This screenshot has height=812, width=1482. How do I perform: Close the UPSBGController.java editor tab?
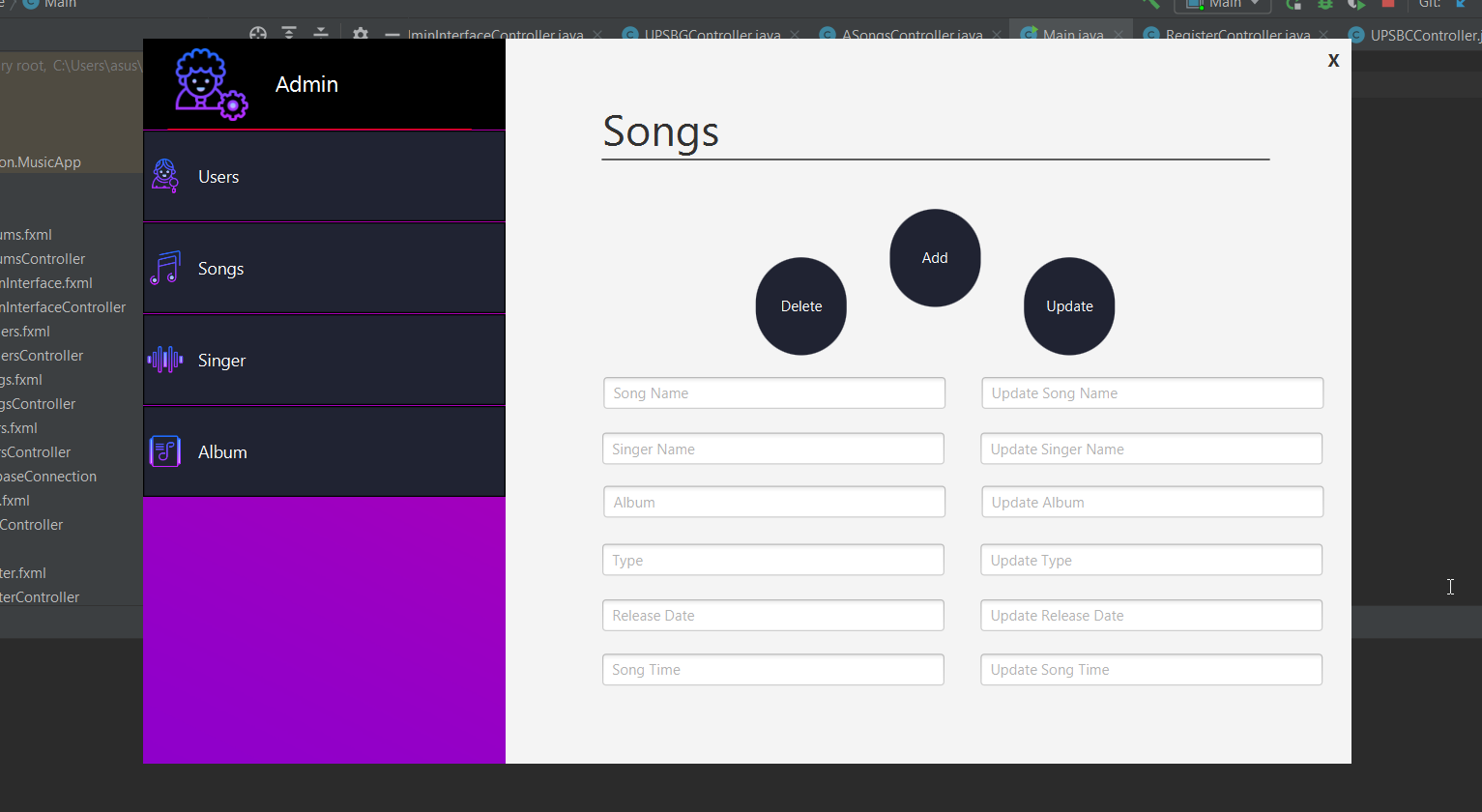(795, 35)
